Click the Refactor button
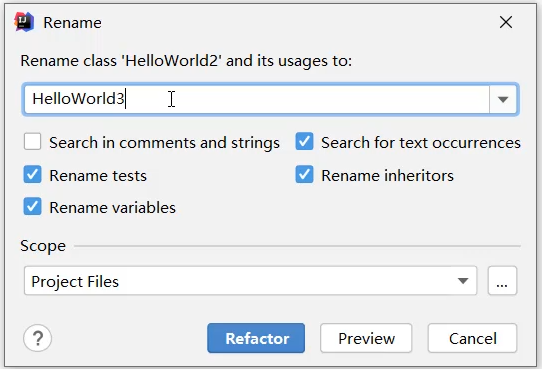Viewport: 542px width, 369px height. point(256,338)
